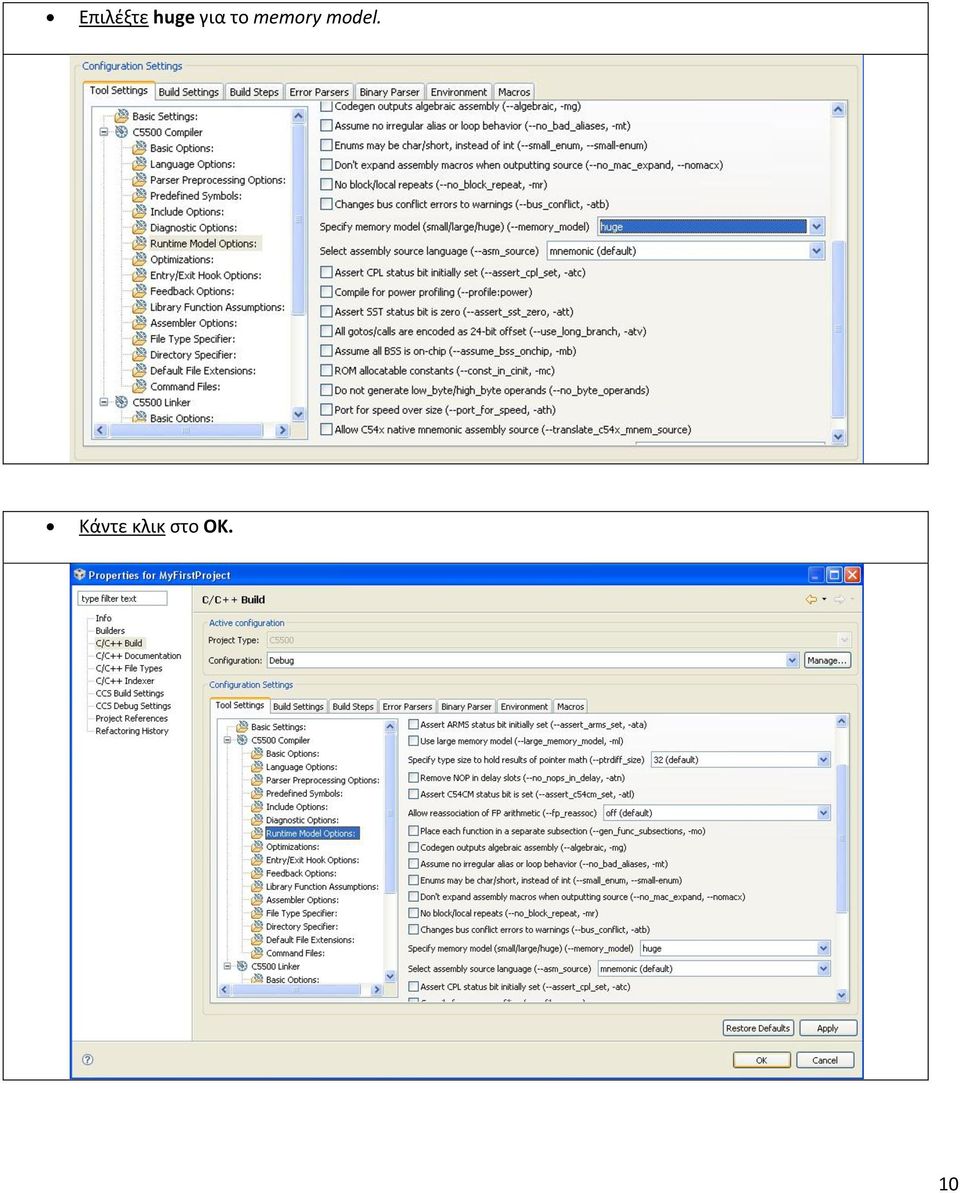This screenshot has height=1193, width=960.
Task: Select C/C++ Build in the Properties window left list
Action: click(x=119, y=643)
